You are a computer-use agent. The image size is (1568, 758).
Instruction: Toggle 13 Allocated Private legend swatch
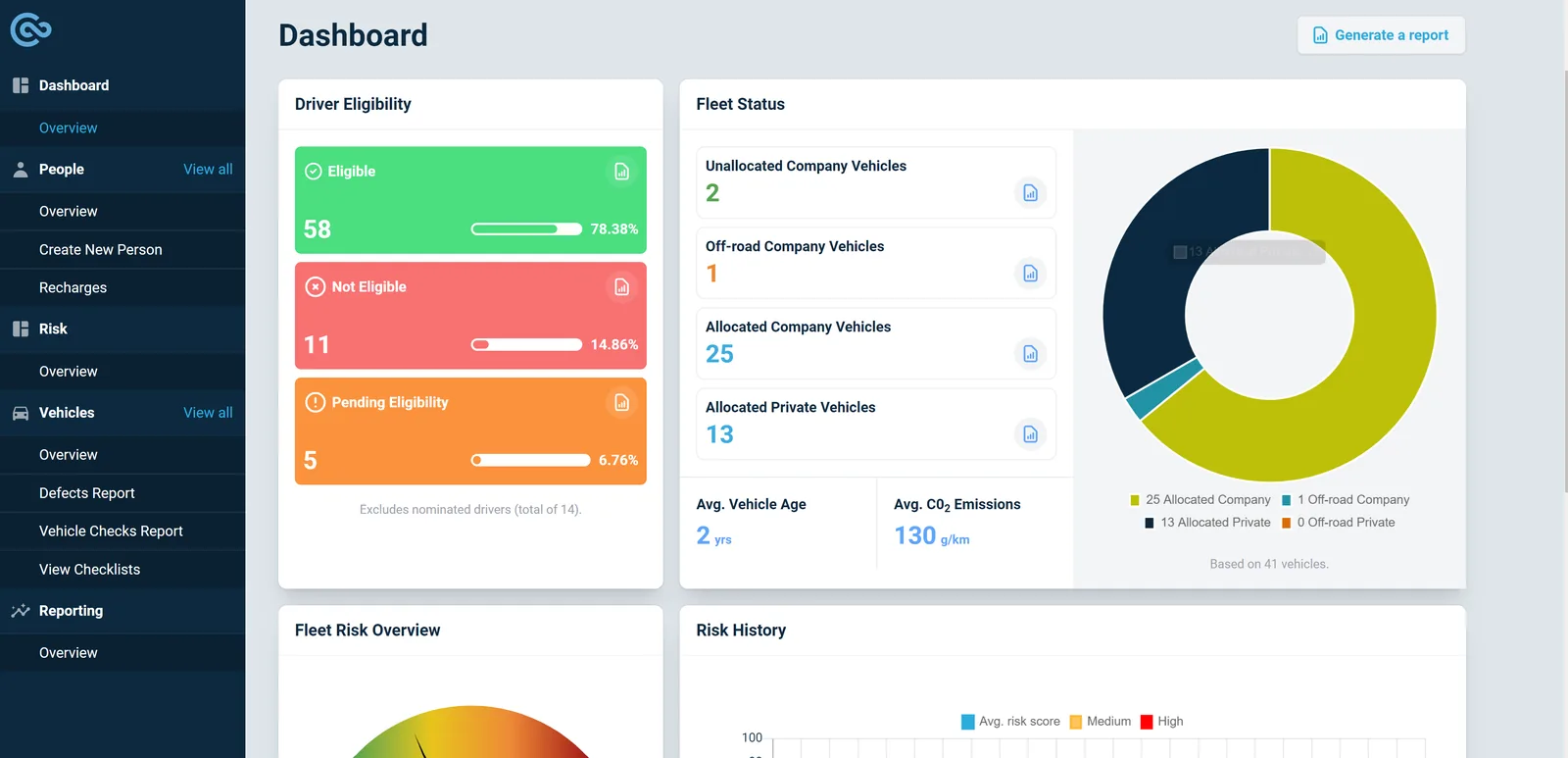coord(1150,523)
